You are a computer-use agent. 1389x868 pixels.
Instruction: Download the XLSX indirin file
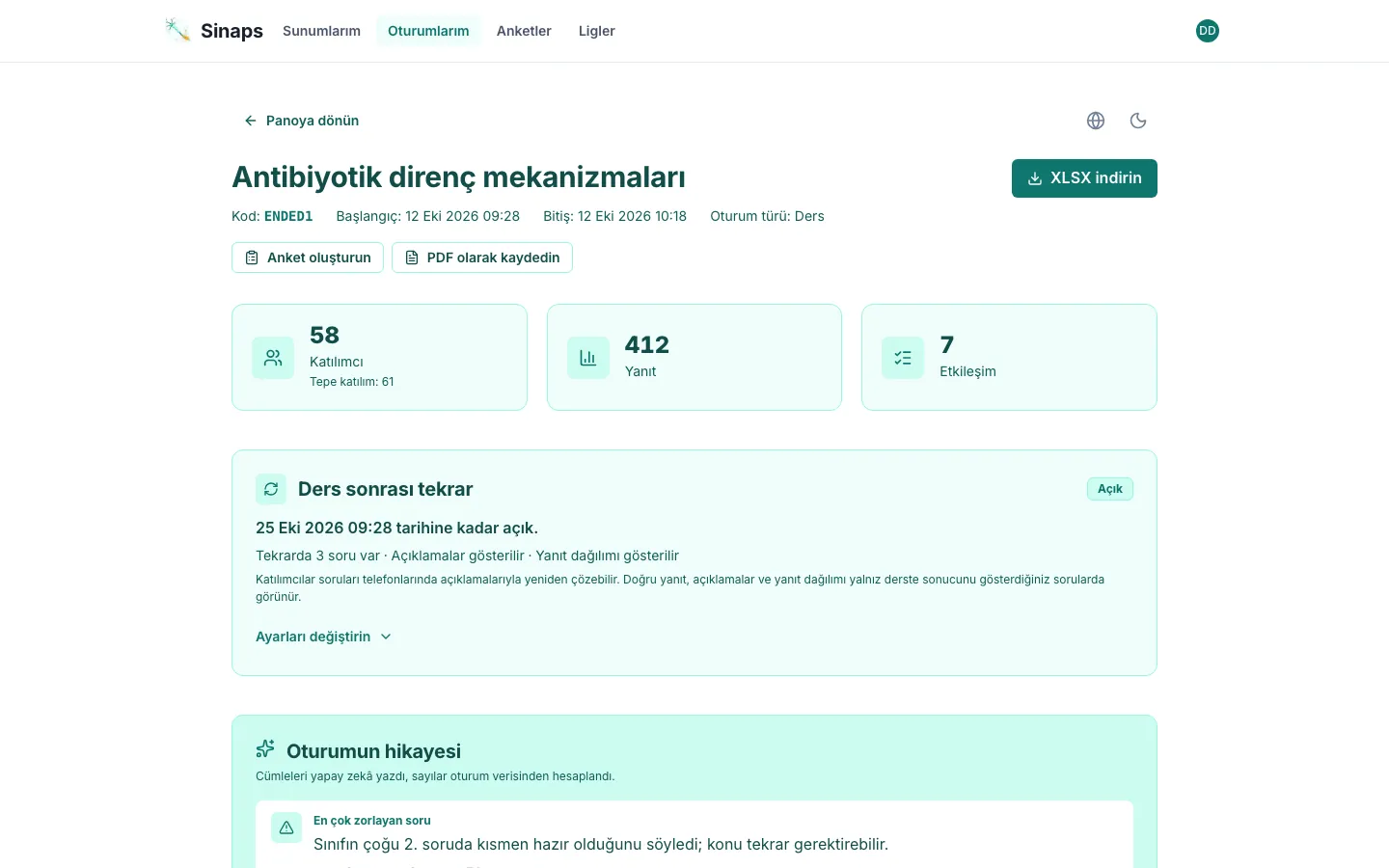pyautogui.click(x=1084, y=178)
